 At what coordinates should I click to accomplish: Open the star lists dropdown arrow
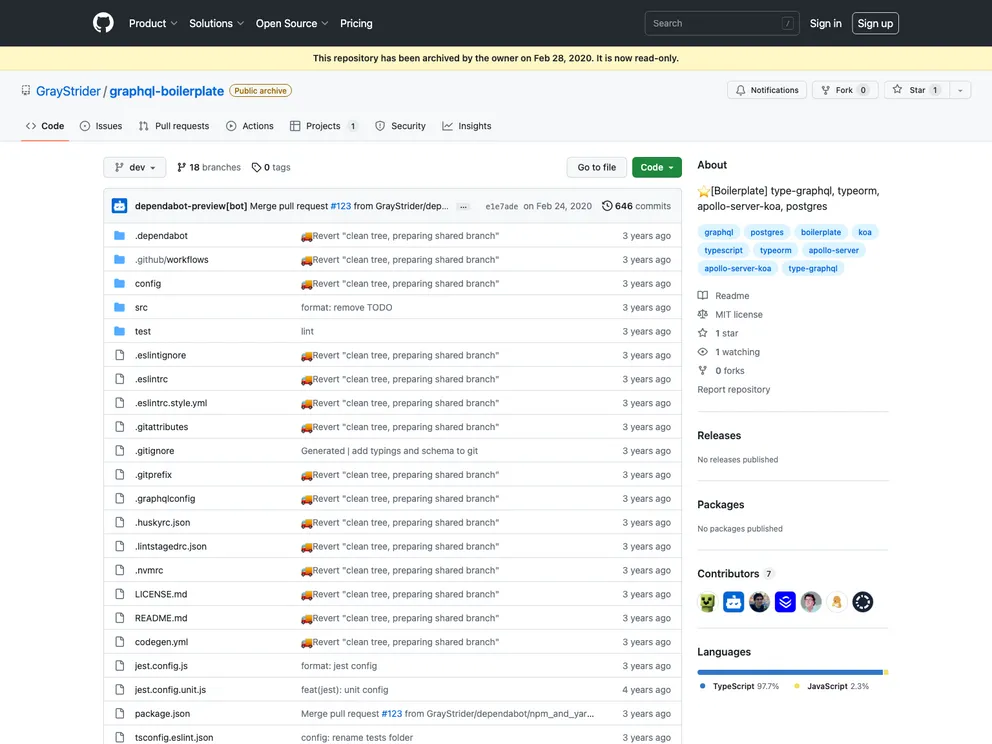[960, 90]
